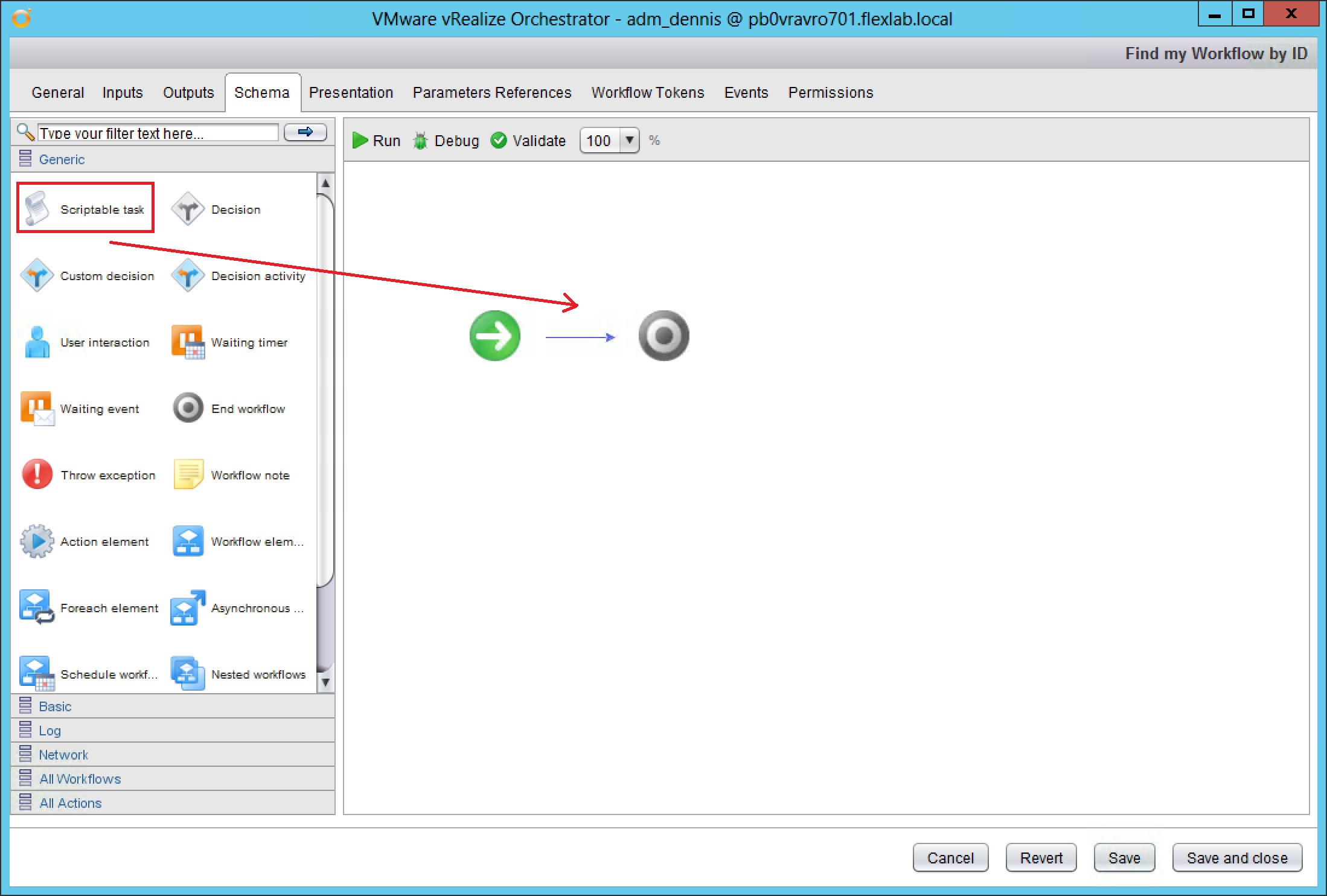Click Save and close
1327x896 pixels.
click(x=1237, y=857)
